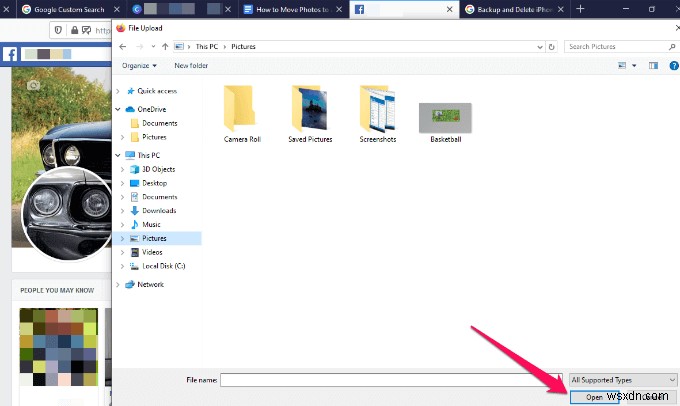Open the All Supported Types dropdown
Image resolution: width=680 pixels, height=406 pixels.
pos(623,380)
